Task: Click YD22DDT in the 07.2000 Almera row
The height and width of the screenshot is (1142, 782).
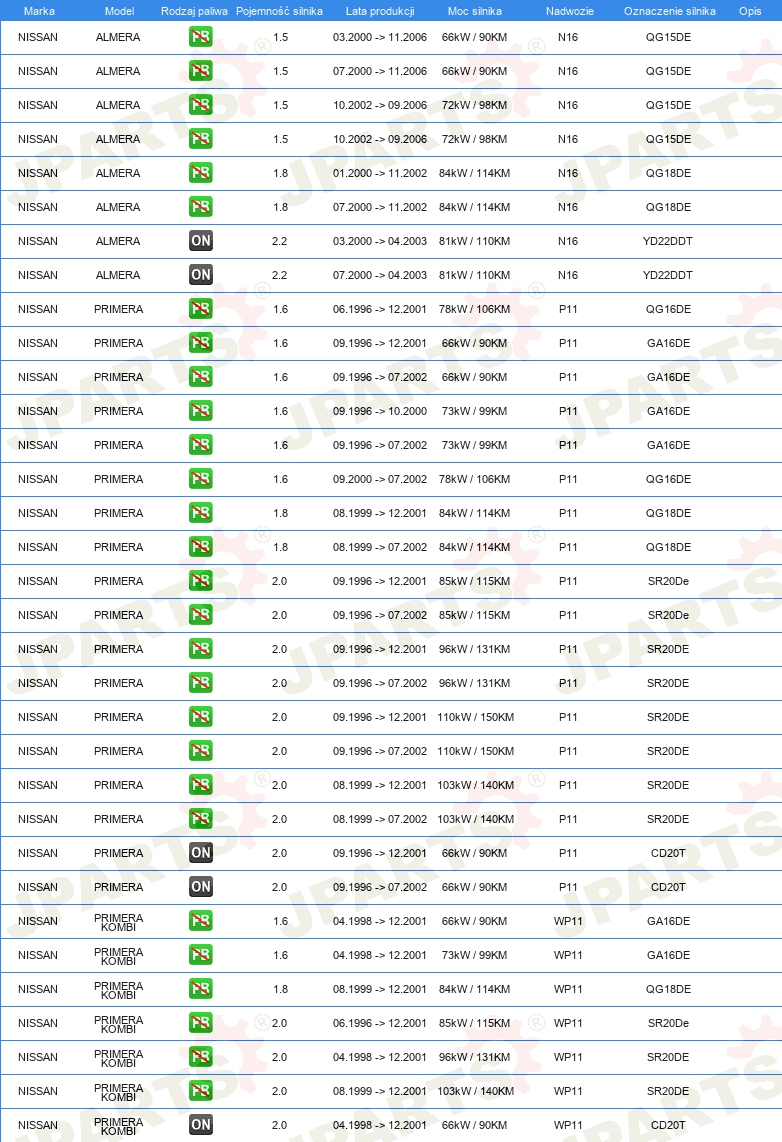Action: tap(668, 275)
